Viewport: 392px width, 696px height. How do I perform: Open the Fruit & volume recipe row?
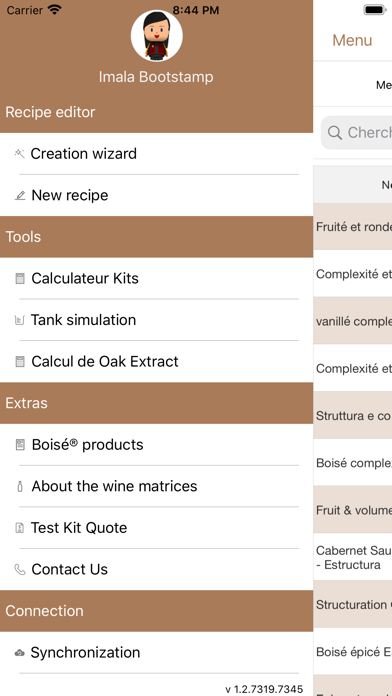coord(353,510)
